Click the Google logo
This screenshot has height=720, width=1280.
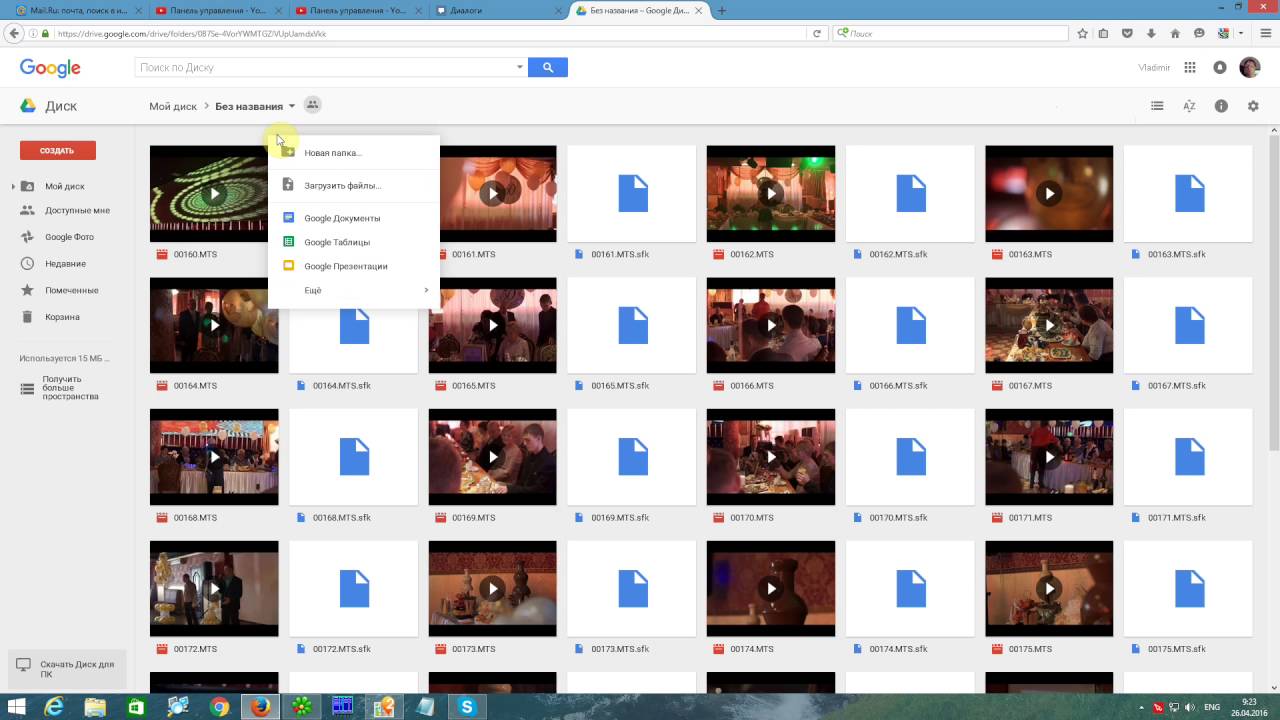50,68
